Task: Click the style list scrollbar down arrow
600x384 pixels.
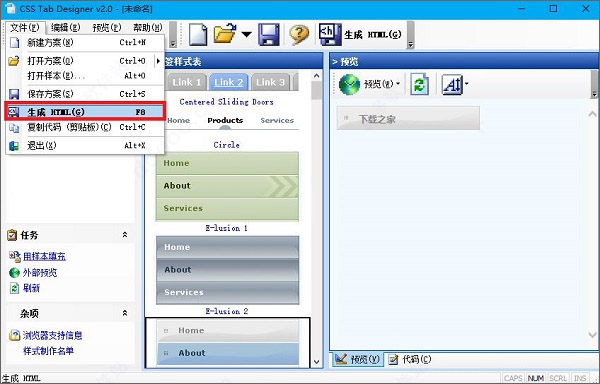Action: point(316,361)
